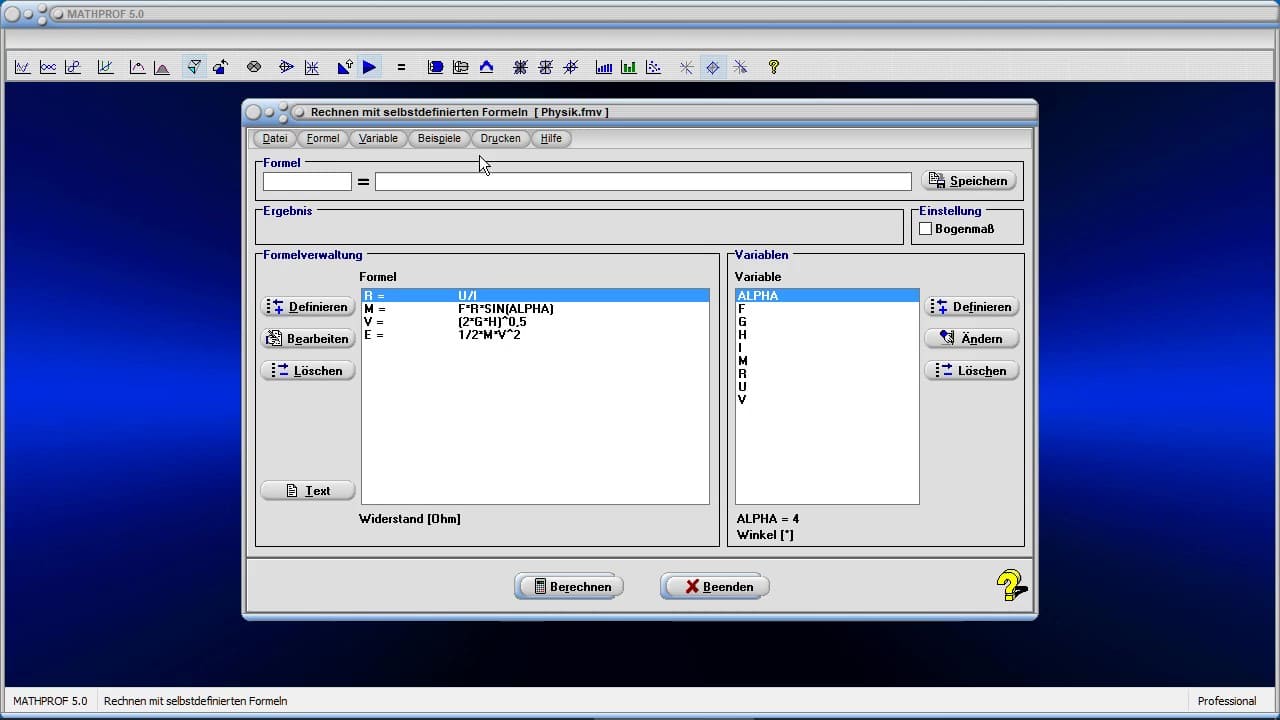This screenshot has height=720, width=1280.
Task: Click the green bar chart toolbar icon
Action: (628, 68)
